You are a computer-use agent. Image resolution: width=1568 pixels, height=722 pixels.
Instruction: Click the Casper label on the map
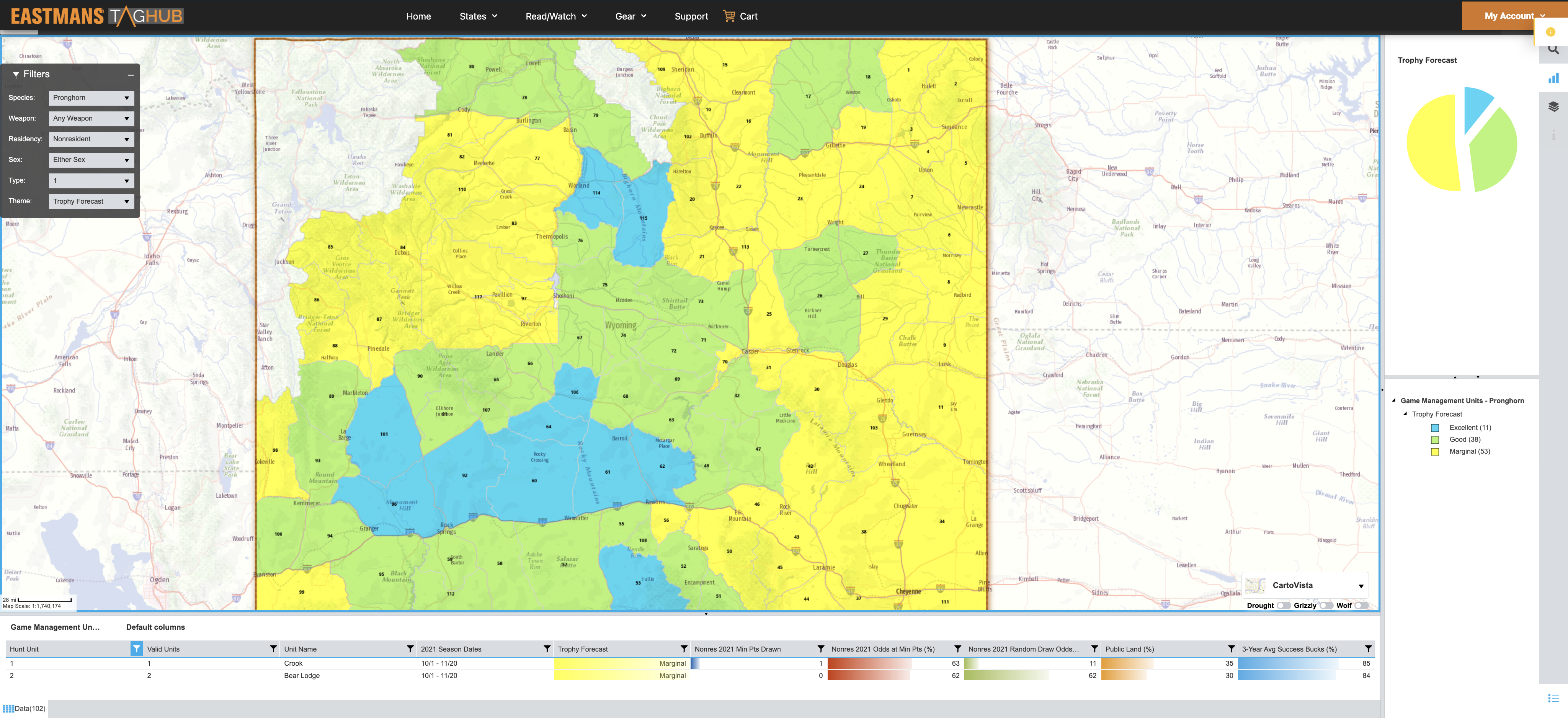[750, 351]
